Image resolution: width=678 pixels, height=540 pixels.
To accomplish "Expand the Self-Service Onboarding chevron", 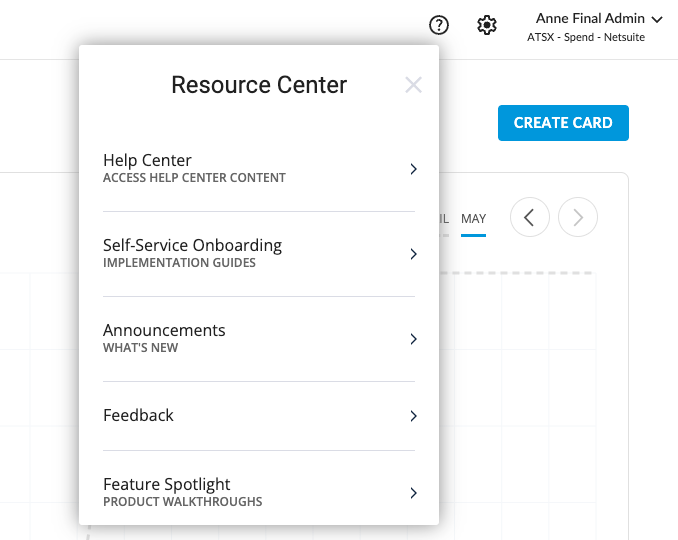I will (x=413, y=254).
